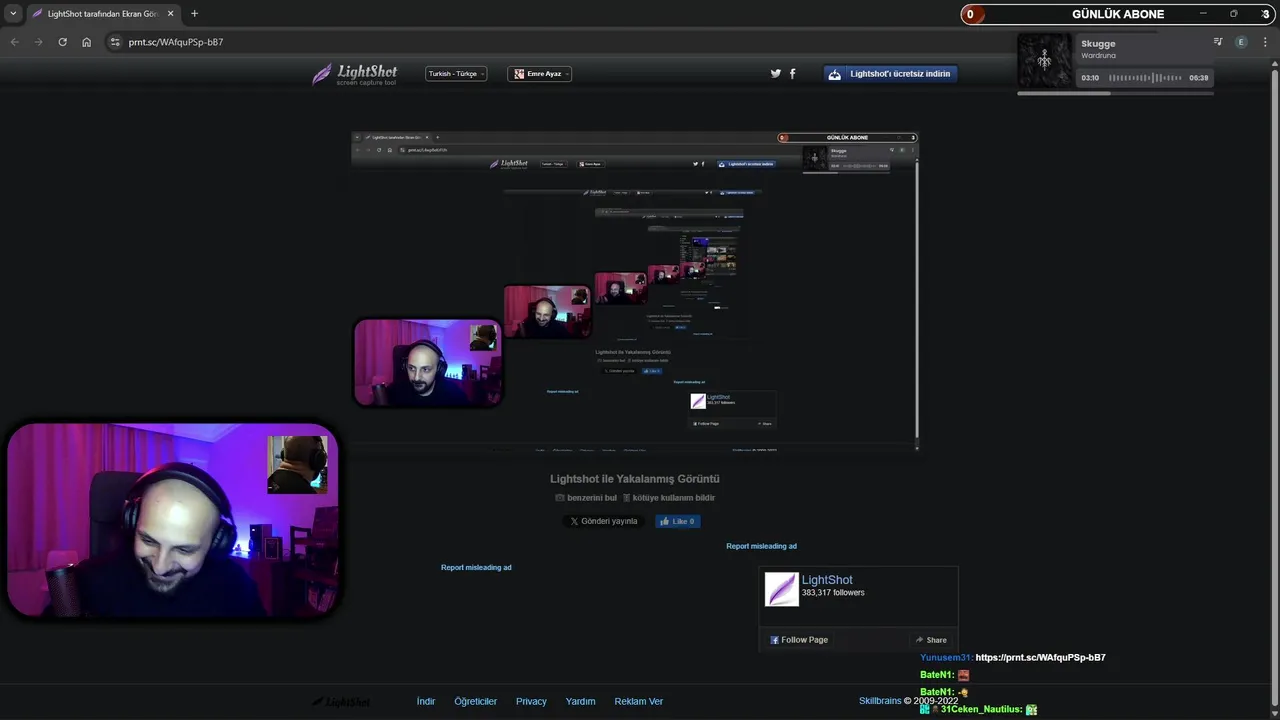Open the Emre Ayaz account dropdown

(540, 74)
